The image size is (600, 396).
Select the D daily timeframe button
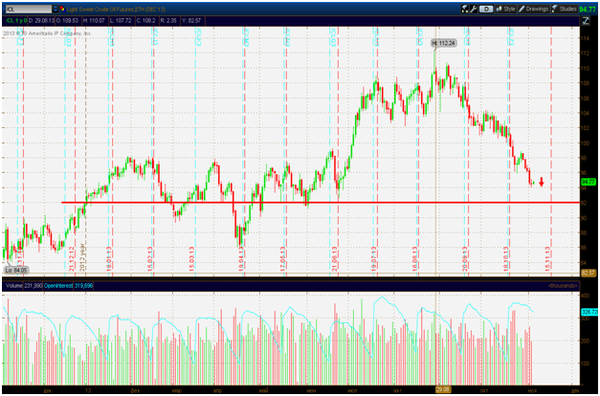(x=486, y=9)
